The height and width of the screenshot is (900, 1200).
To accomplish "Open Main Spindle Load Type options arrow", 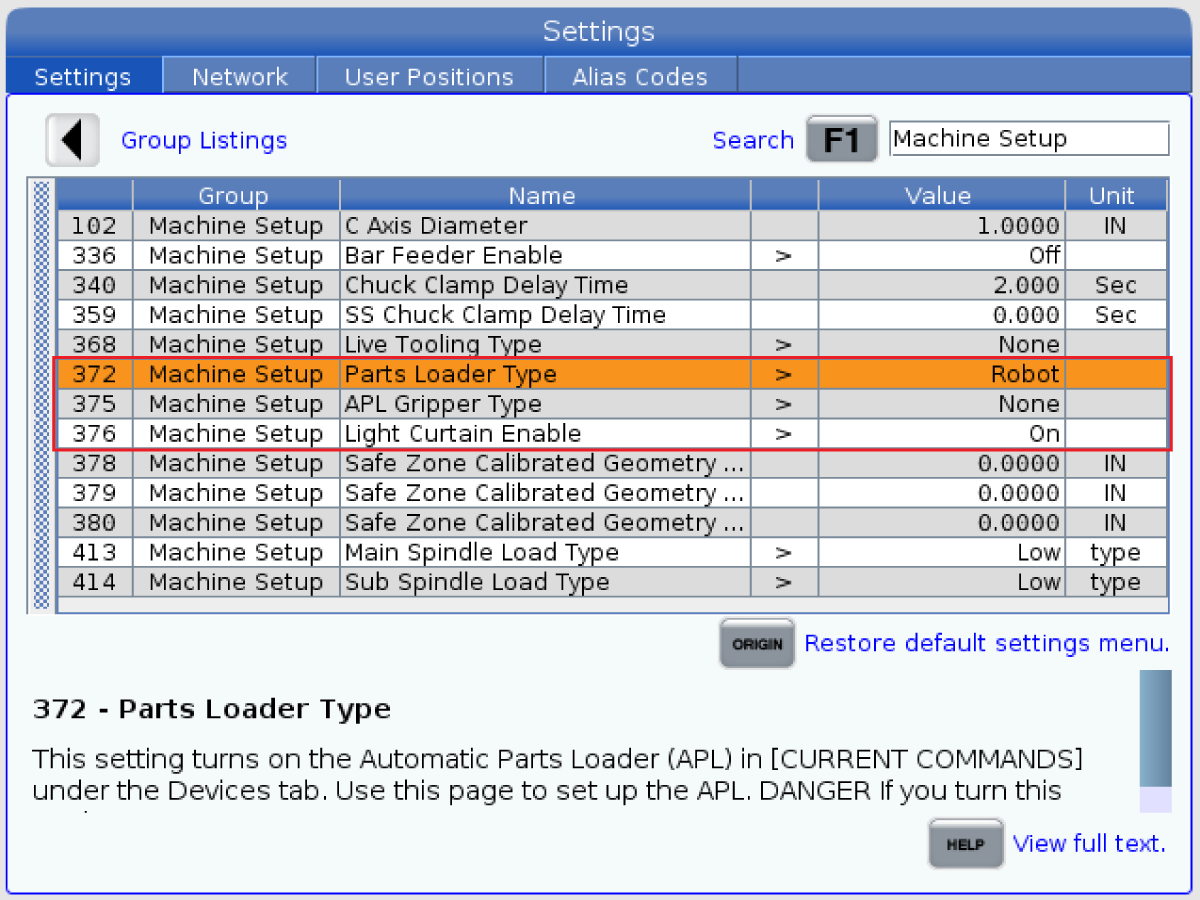I will click(x=783, y=553).
